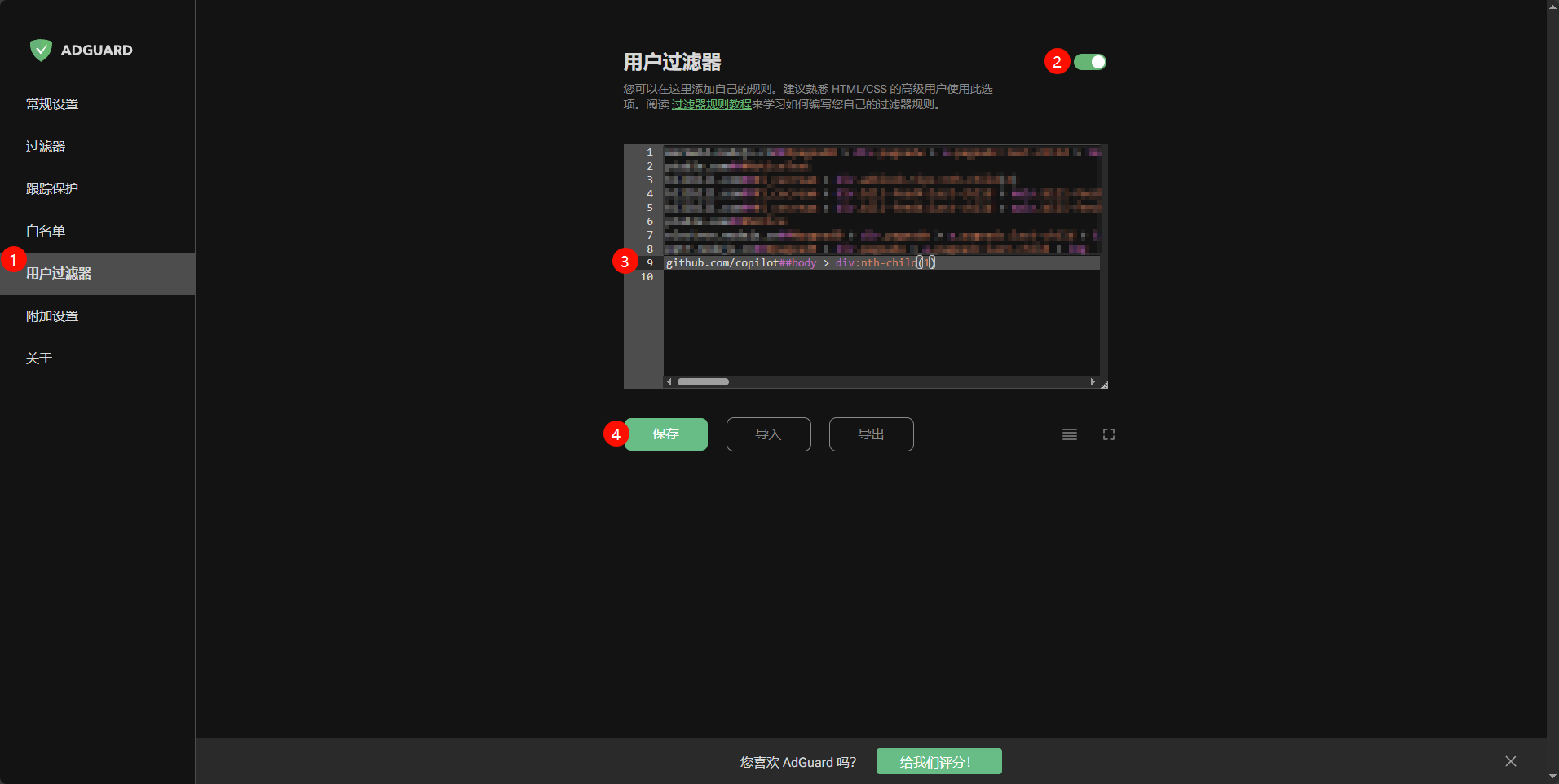The width and height of the screenshot is (1559, 784).
Task: Toggle line wrap icon below editor
Action: coord(1070,434)
